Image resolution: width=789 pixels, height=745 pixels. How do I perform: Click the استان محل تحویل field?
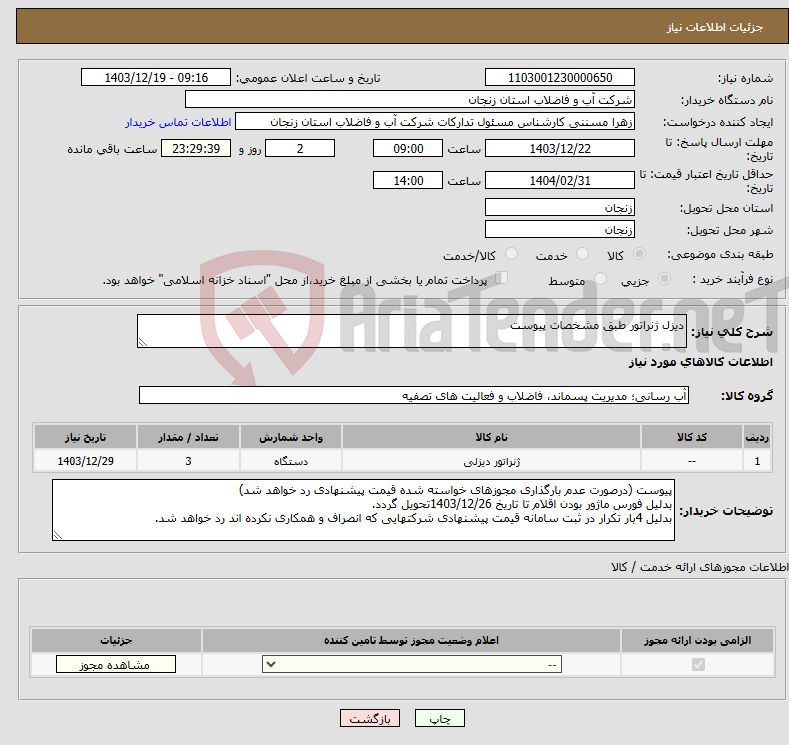560,207
